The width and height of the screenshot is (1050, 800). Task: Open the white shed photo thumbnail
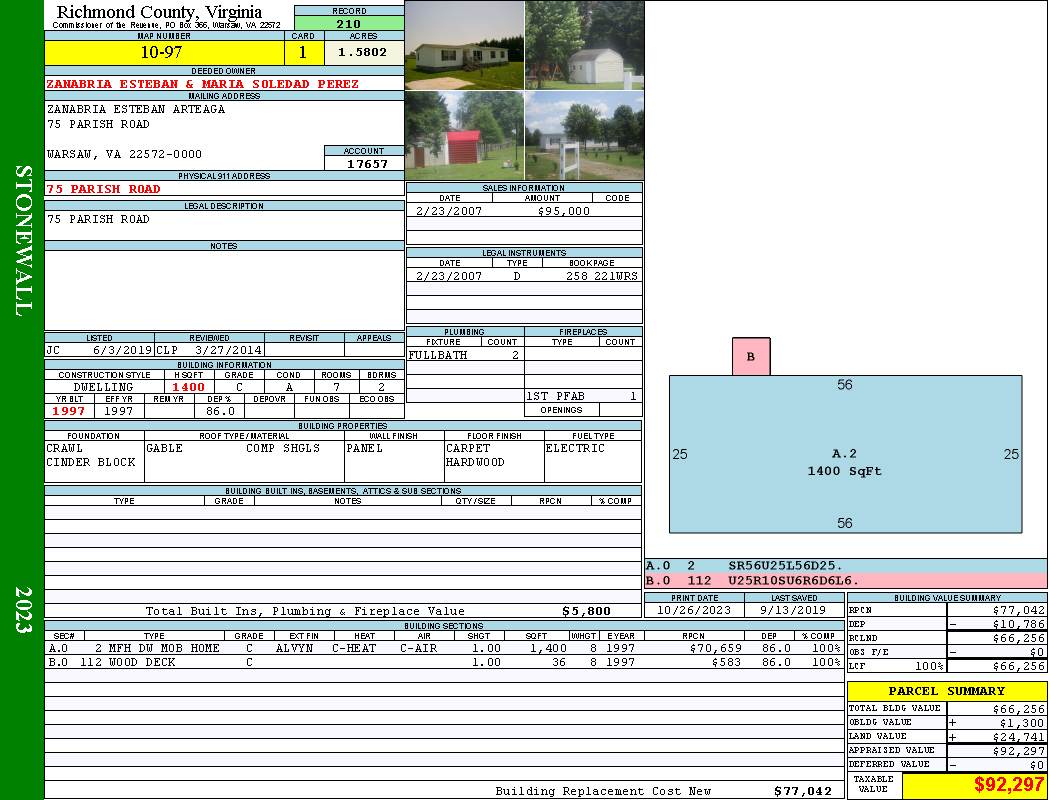(584, 45)
